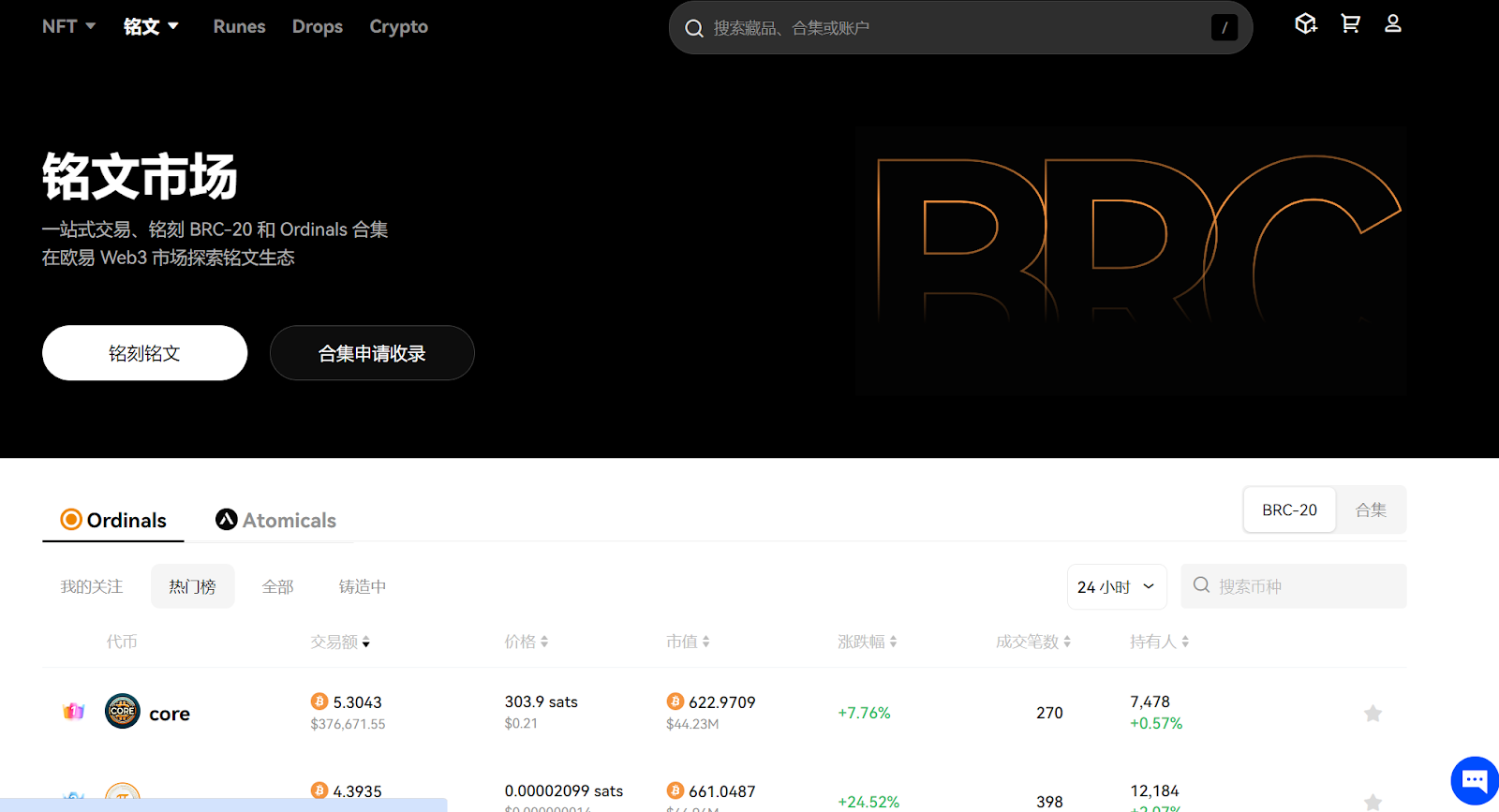Click the magnifier in the token search box
This screenshot has height=812, width=1499.
1201,585
